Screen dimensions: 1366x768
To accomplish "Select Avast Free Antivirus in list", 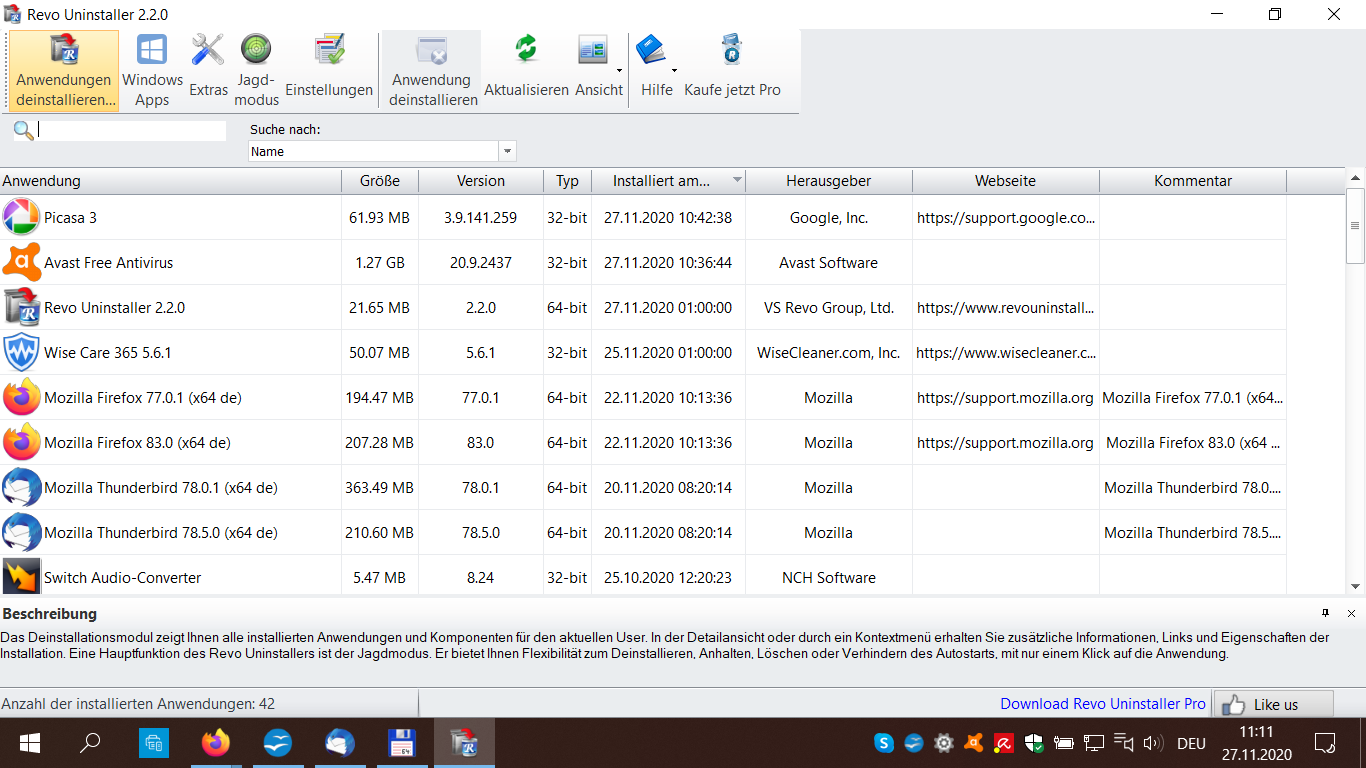I will (108, 263).
